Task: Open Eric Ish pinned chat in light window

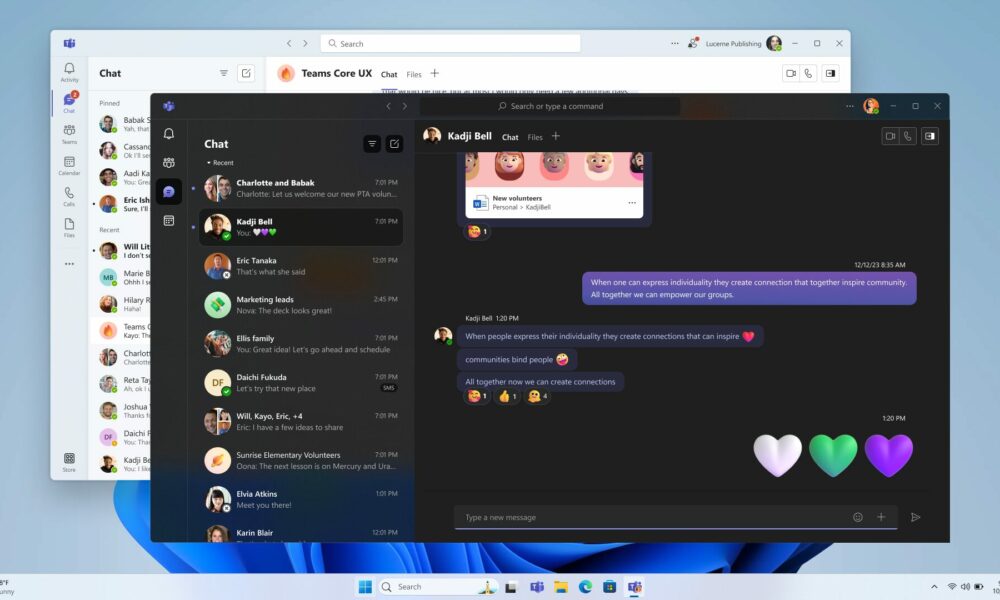Action: (121, 204)
